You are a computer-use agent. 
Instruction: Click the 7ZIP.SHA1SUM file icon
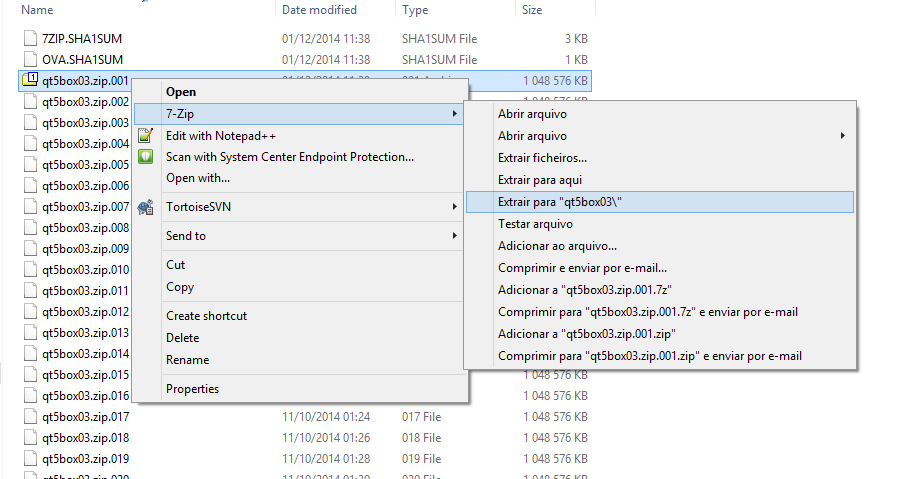point(31,38)
